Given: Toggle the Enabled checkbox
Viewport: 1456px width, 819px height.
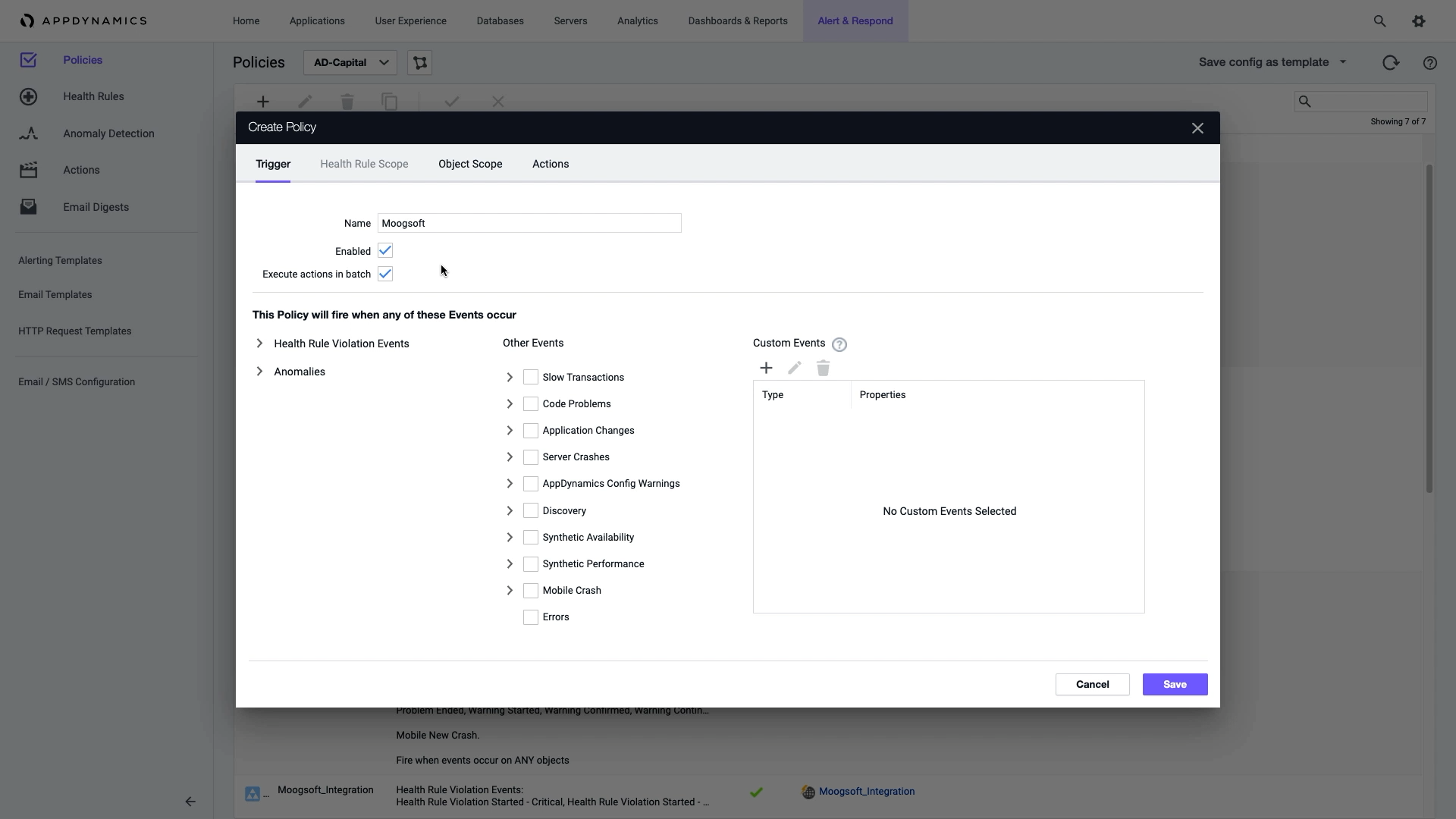Looking at the screenshot, I should pos(385,251).
